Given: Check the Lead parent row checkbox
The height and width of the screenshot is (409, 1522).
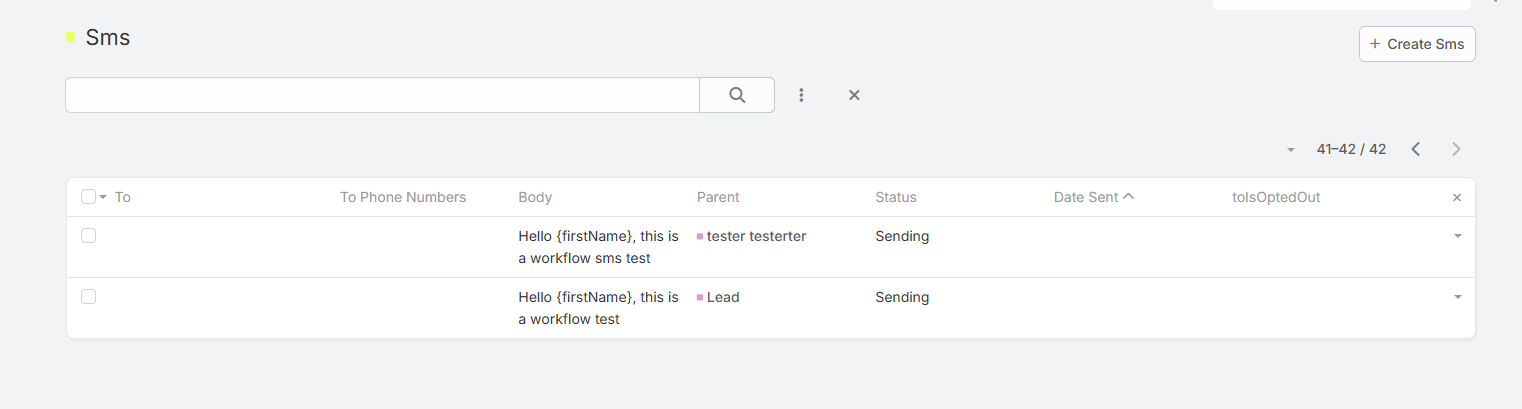Looking at the screenshot, I should point(88,297).
